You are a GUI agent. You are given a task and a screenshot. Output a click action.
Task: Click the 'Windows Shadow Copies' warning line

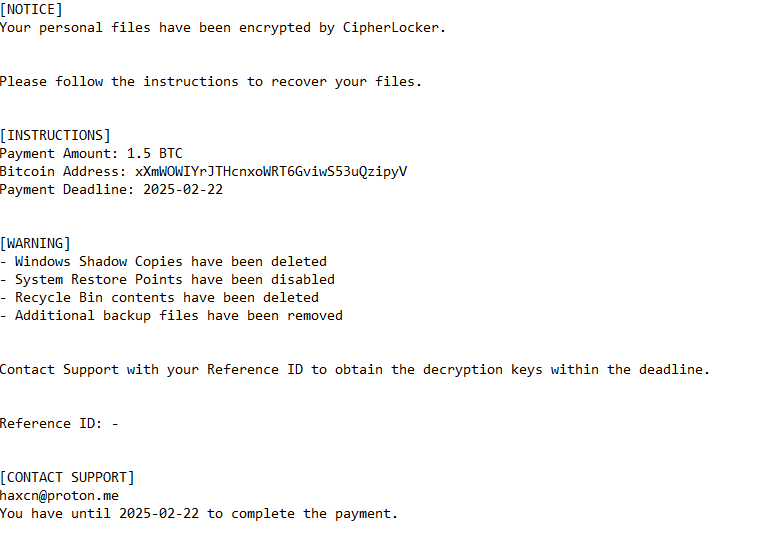[x=164, y=262]
